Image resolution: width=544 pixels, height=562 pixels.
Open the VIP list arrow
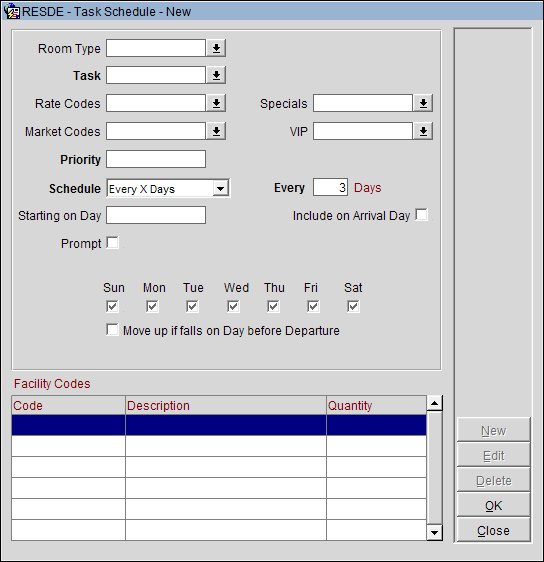point(423,131)
